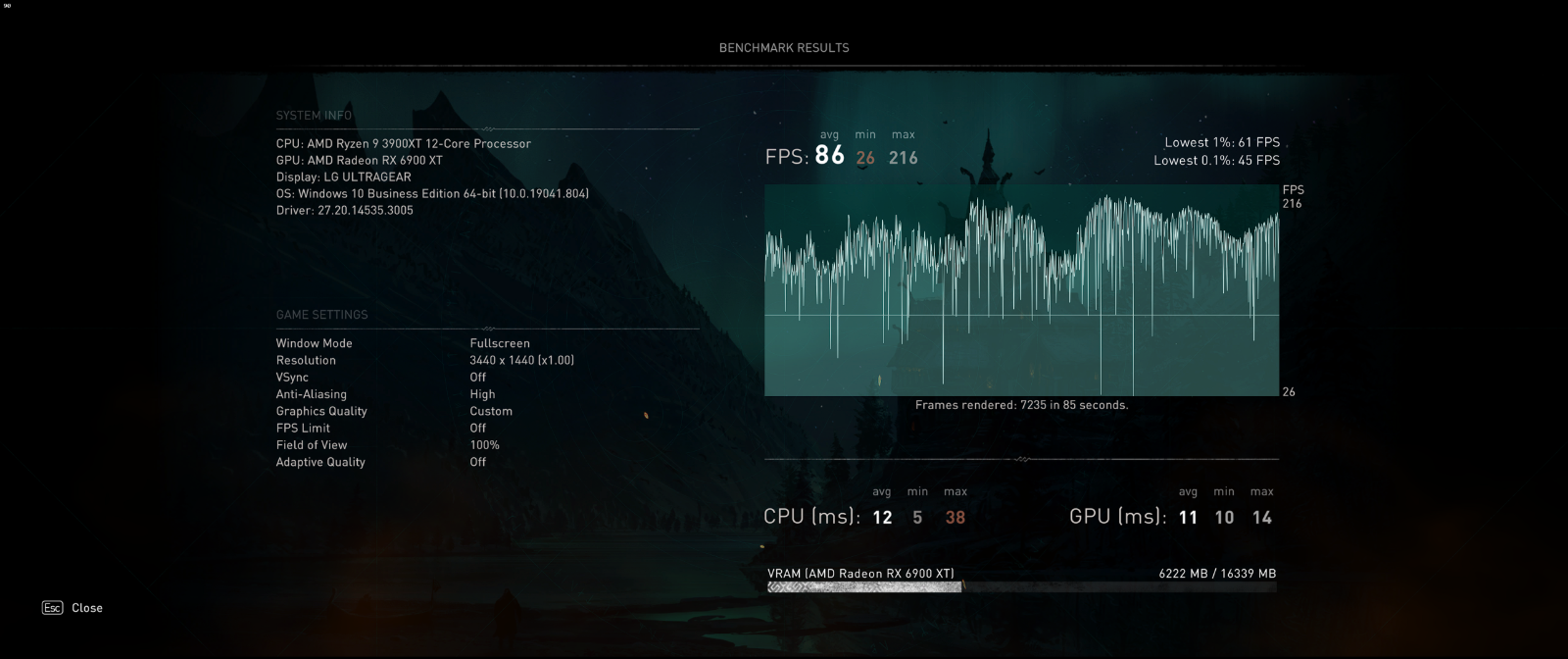Viewport: 1568px width, 659px height.
Task: Click the Graphics Quality label
Action: (x=321, y=412)
